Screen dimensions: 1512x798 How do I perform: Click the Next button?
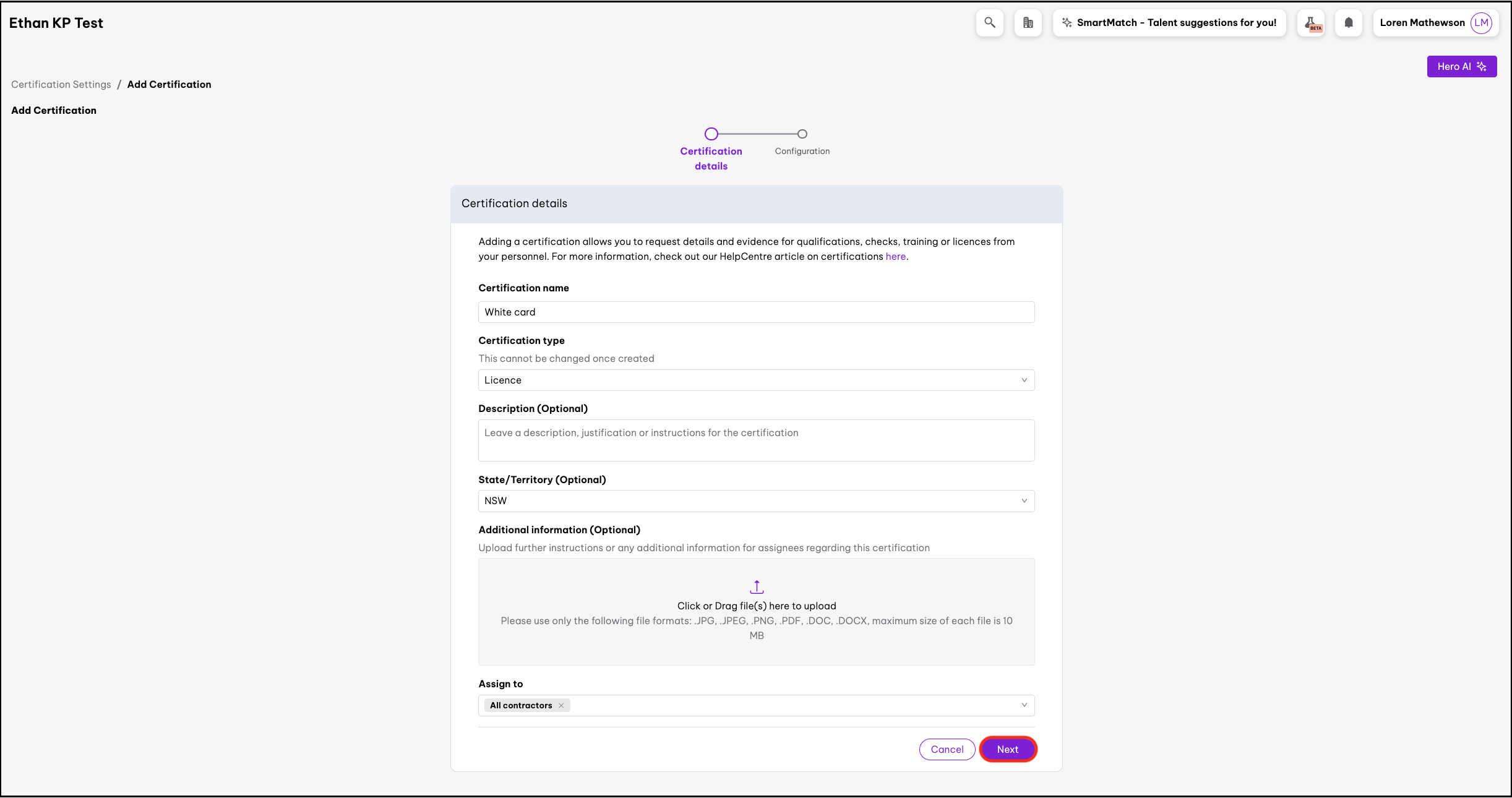[1007, 749]
